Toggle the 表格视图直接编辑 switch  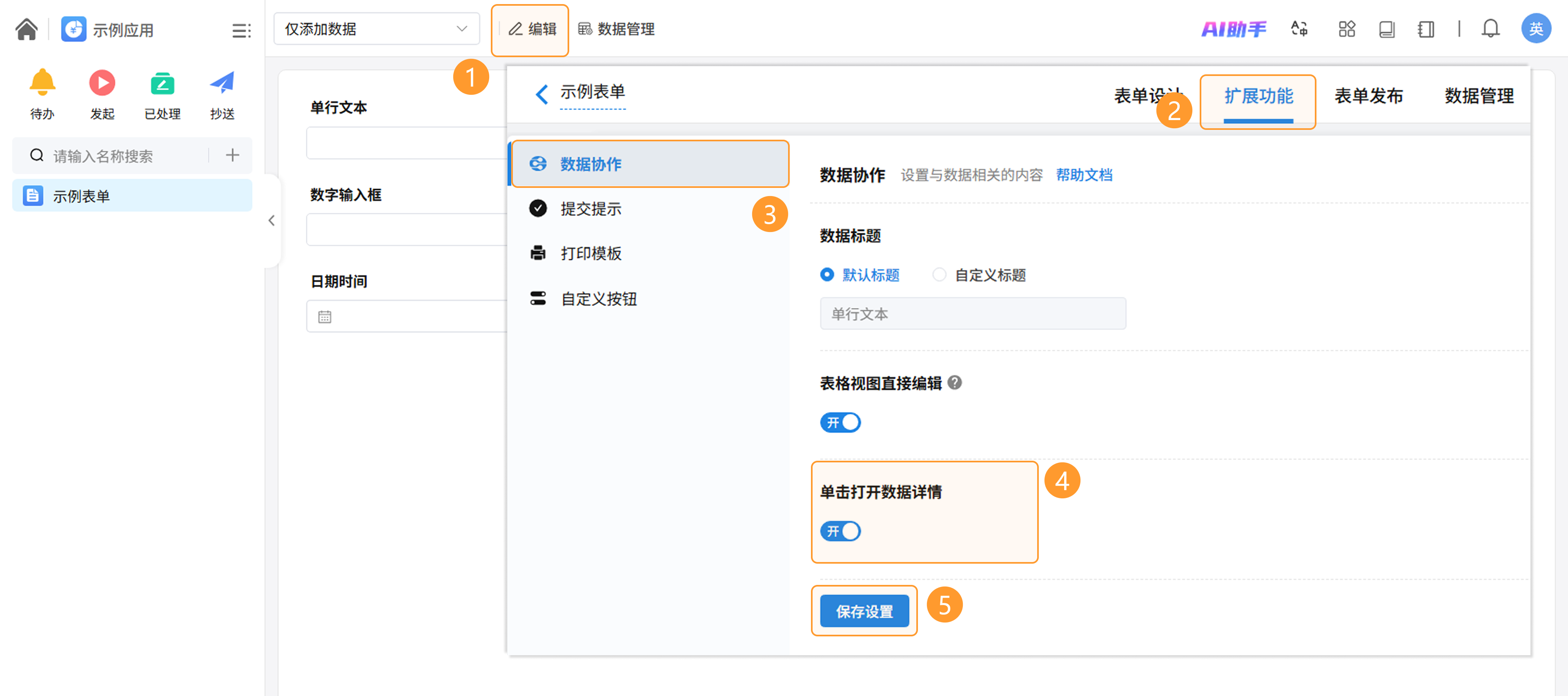coord(840,422)
